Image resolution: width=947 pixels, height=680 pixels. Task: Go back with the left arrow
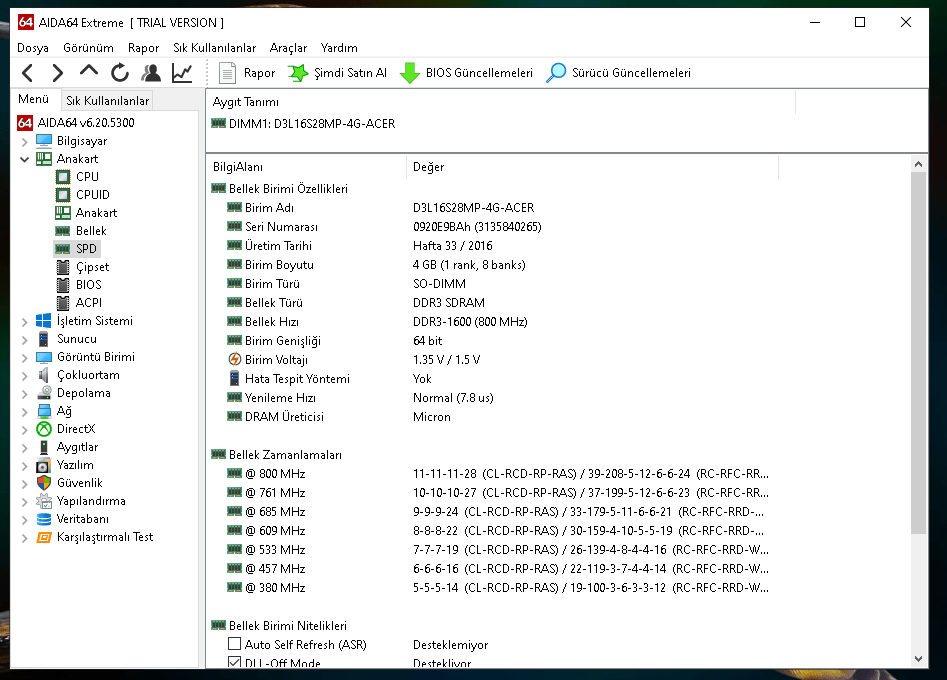click(x=27, y=73)
